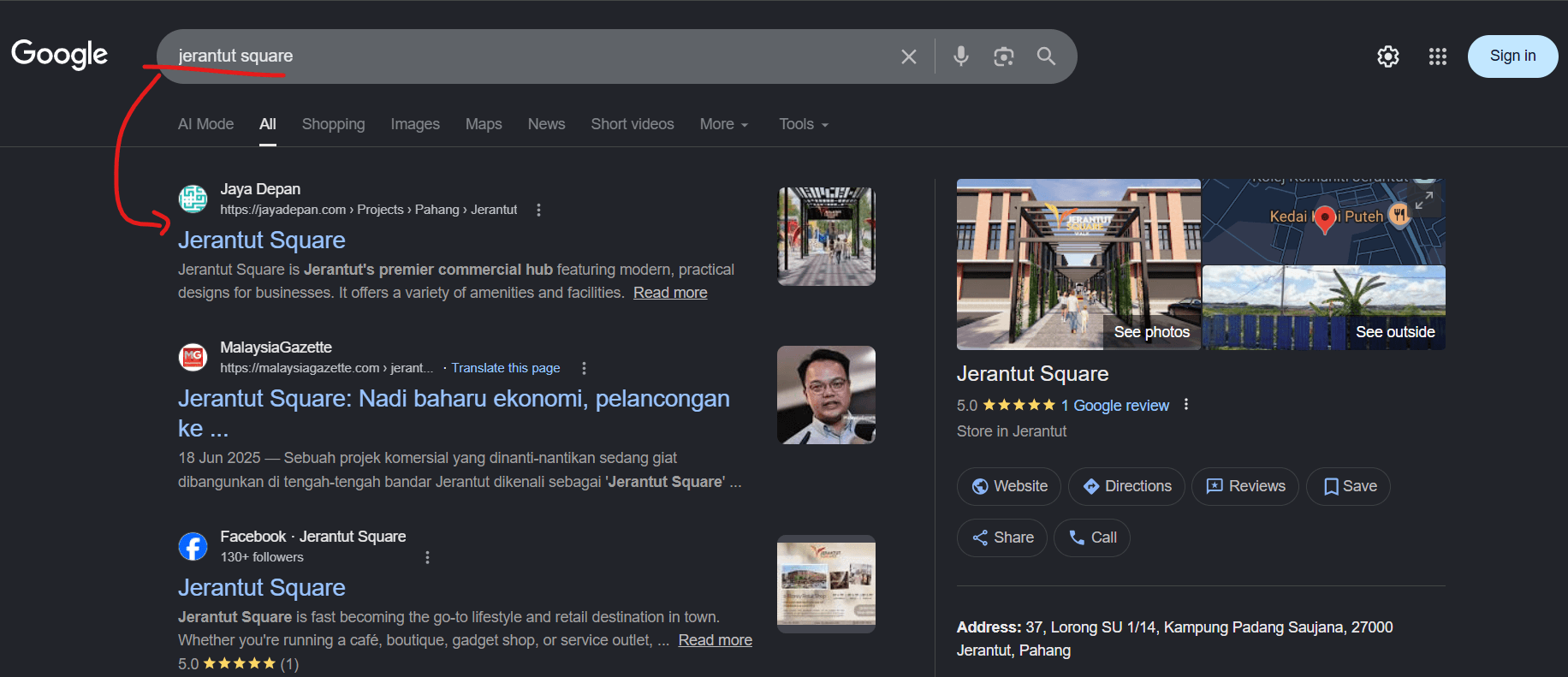Open the Jaya Depan result thumbnail
Image resolution: width=1568 pixels, height=677 pixels.
[x=826, y=236]
